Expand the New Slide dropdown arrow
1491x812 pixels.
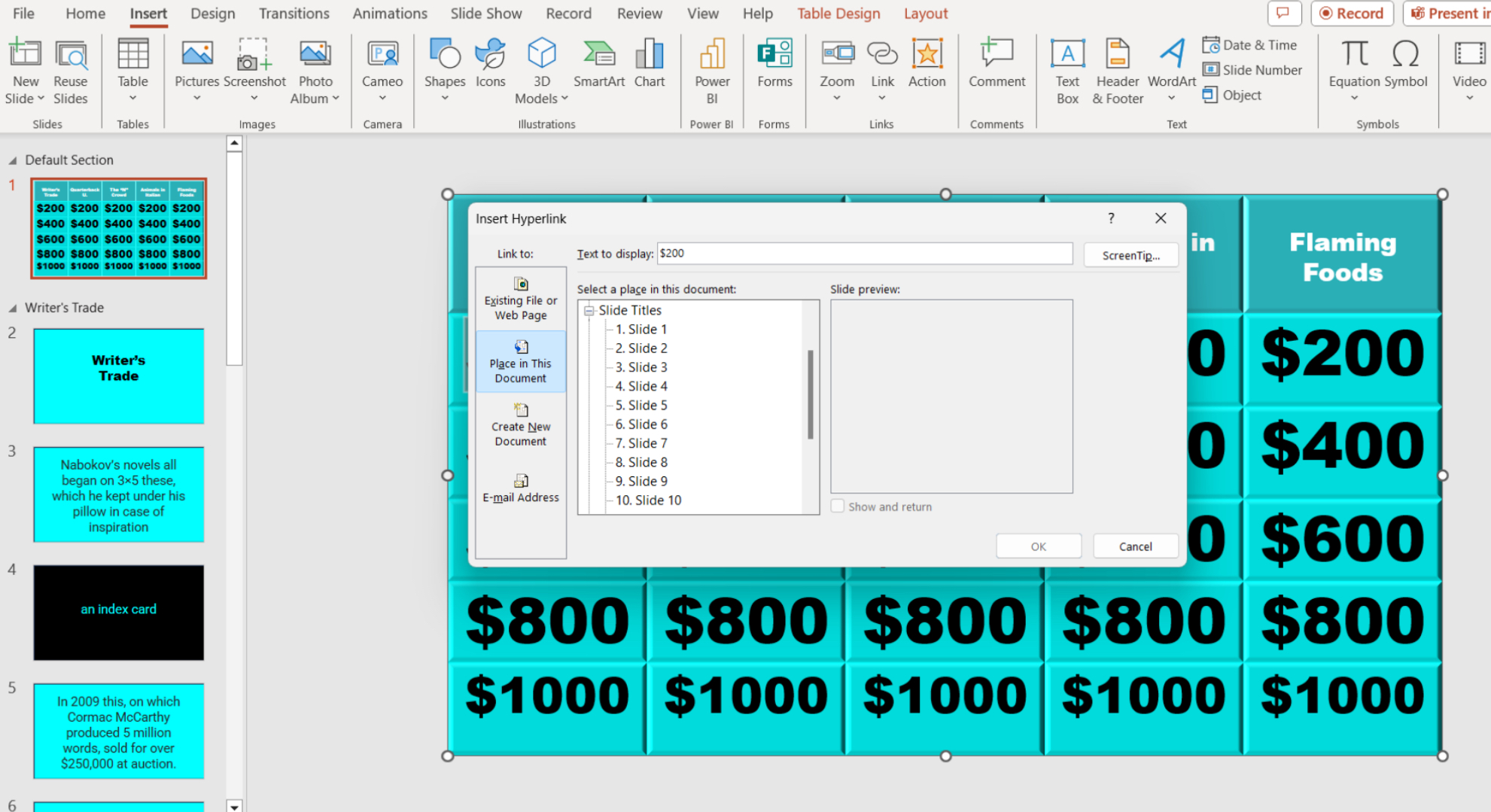coord(41,99)
